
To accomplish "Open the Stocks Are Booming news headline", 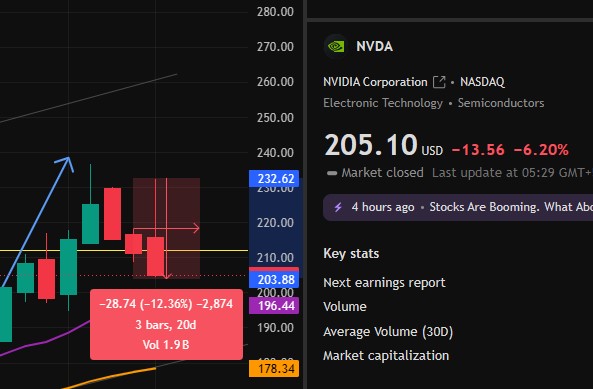I will [x=511, y=207].
